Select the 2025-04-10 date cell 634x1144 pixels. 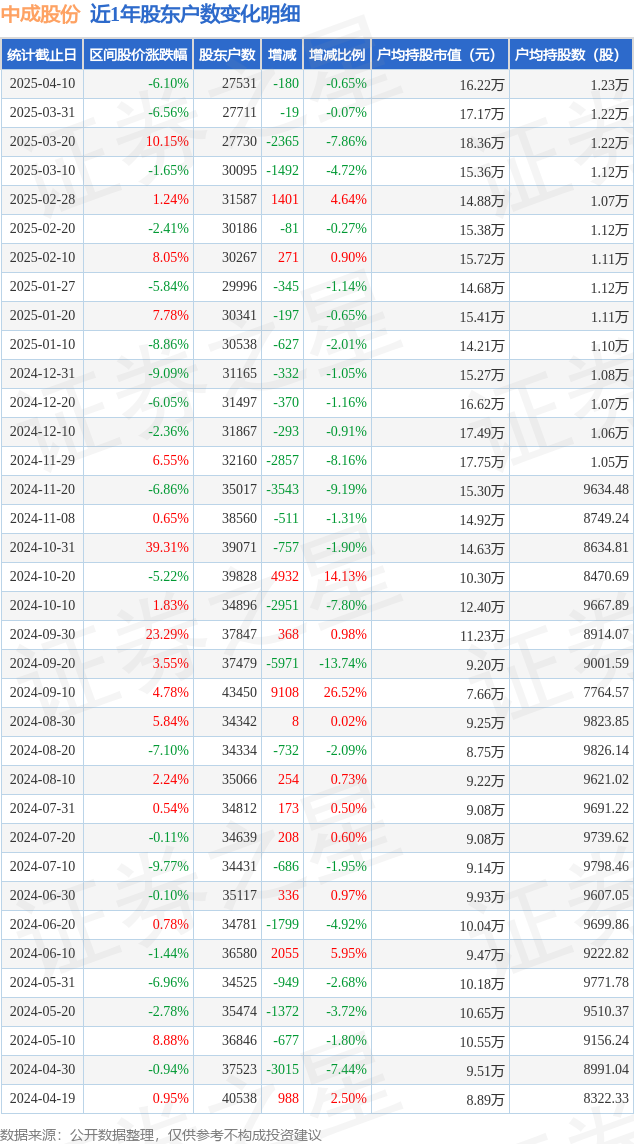[x=42, y=84]
